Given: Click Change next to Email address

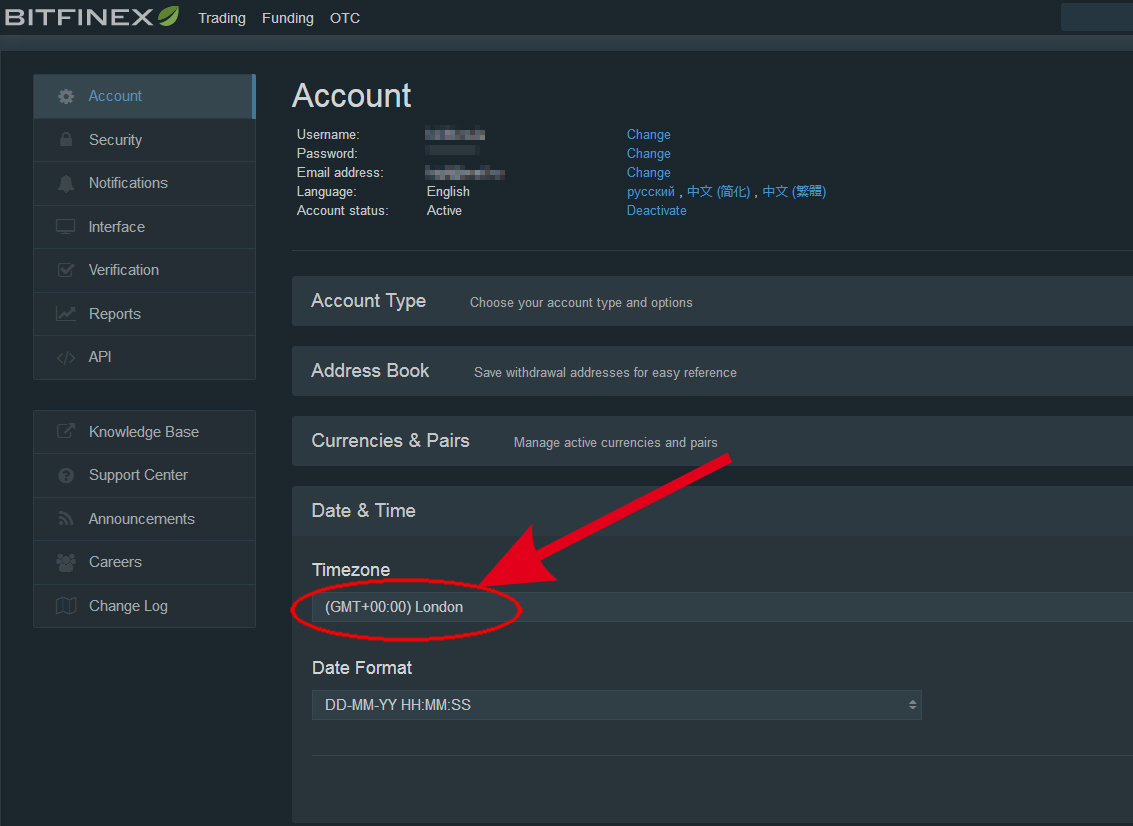Looking at the screenshot, I should click(648, 173).
